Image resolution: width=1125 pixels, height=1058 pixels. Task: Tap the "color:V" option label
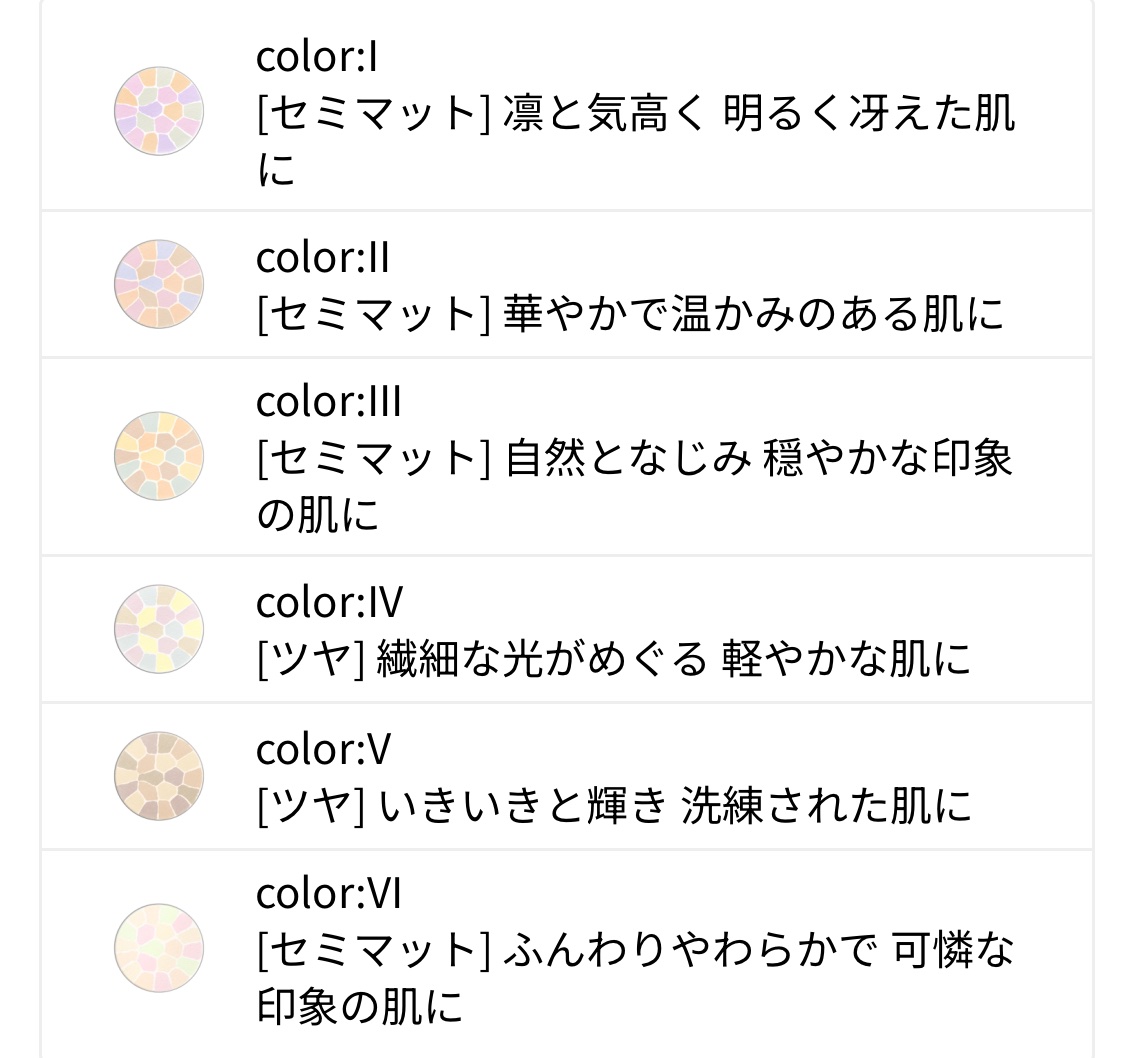(x=322, y=750)
